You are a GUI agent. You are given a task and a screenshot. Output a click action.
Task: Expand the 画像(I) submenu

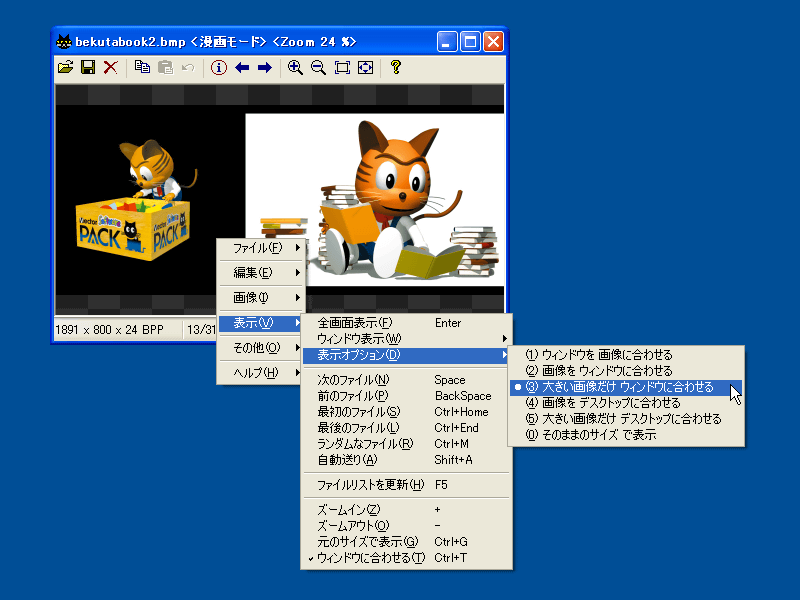[261, 297]
